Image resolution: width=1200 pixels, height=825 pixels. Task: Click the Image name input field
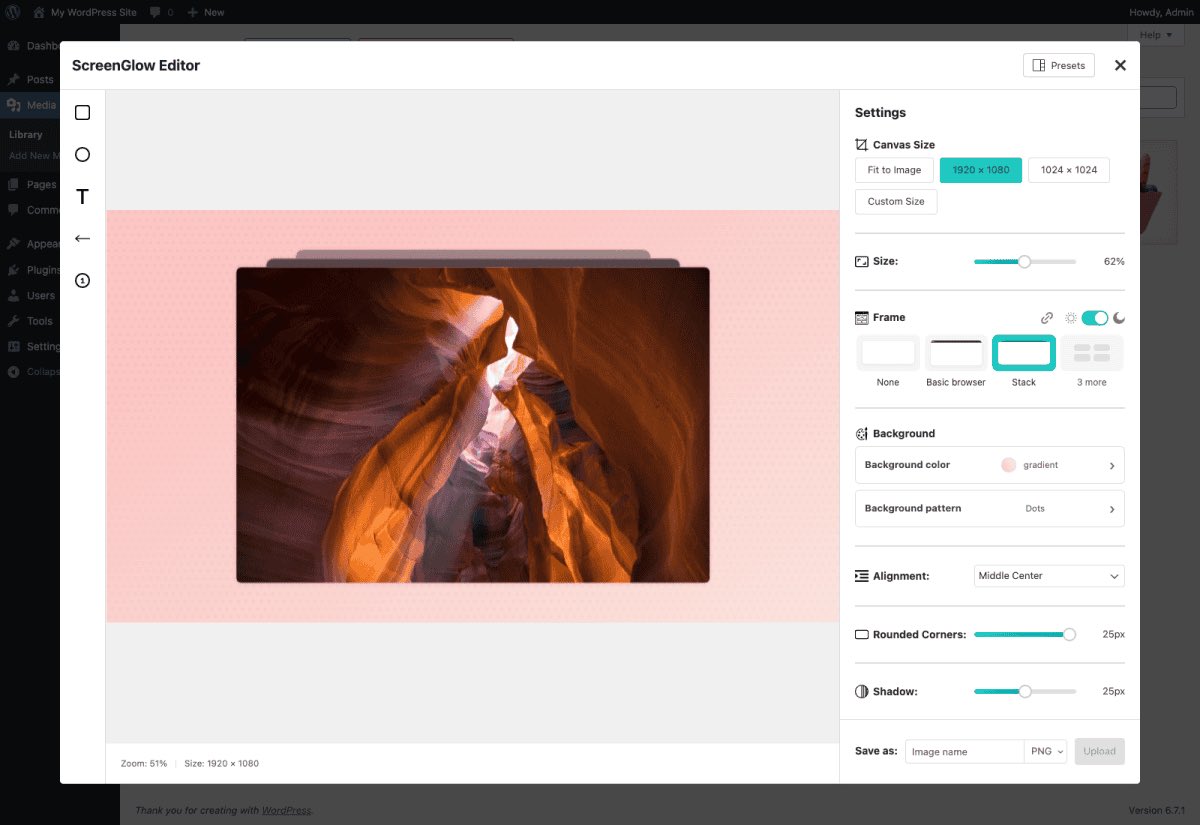tap(964, 752)
